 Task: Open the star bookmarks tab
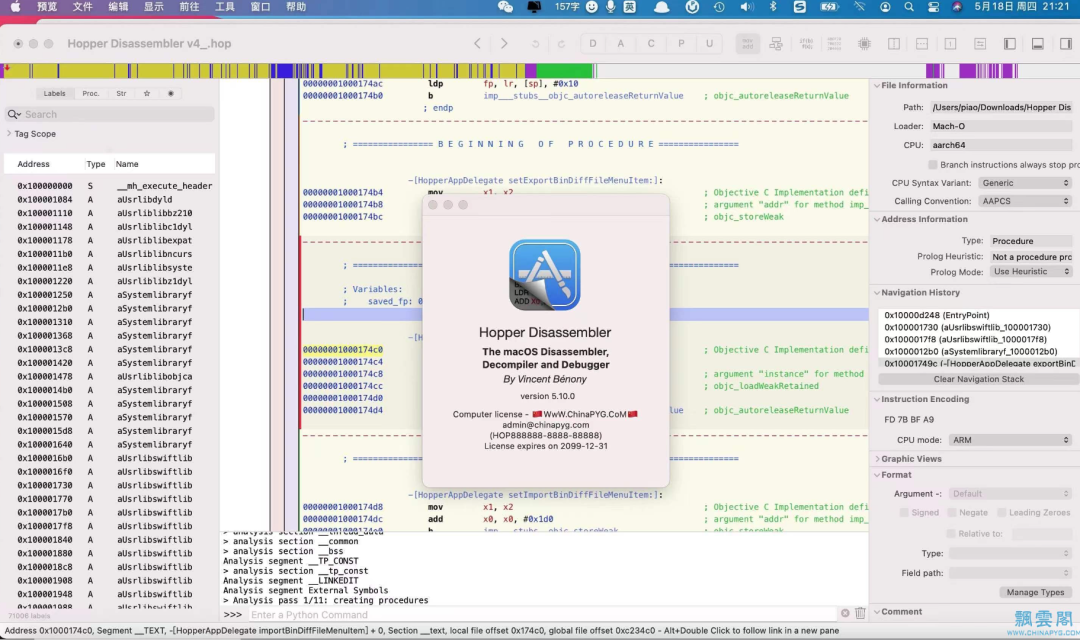[x=147, y=94]
